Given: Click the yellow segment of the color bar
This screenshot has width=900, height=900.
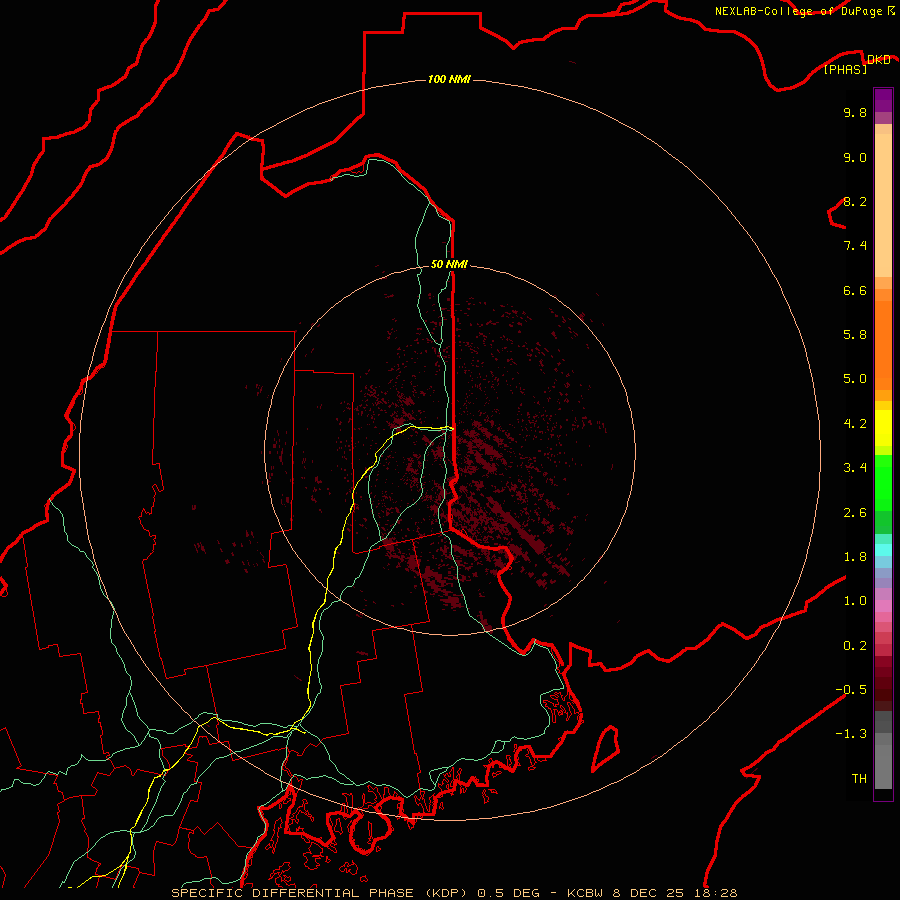Looking at the screenshot, I should (x=883, y=428).
